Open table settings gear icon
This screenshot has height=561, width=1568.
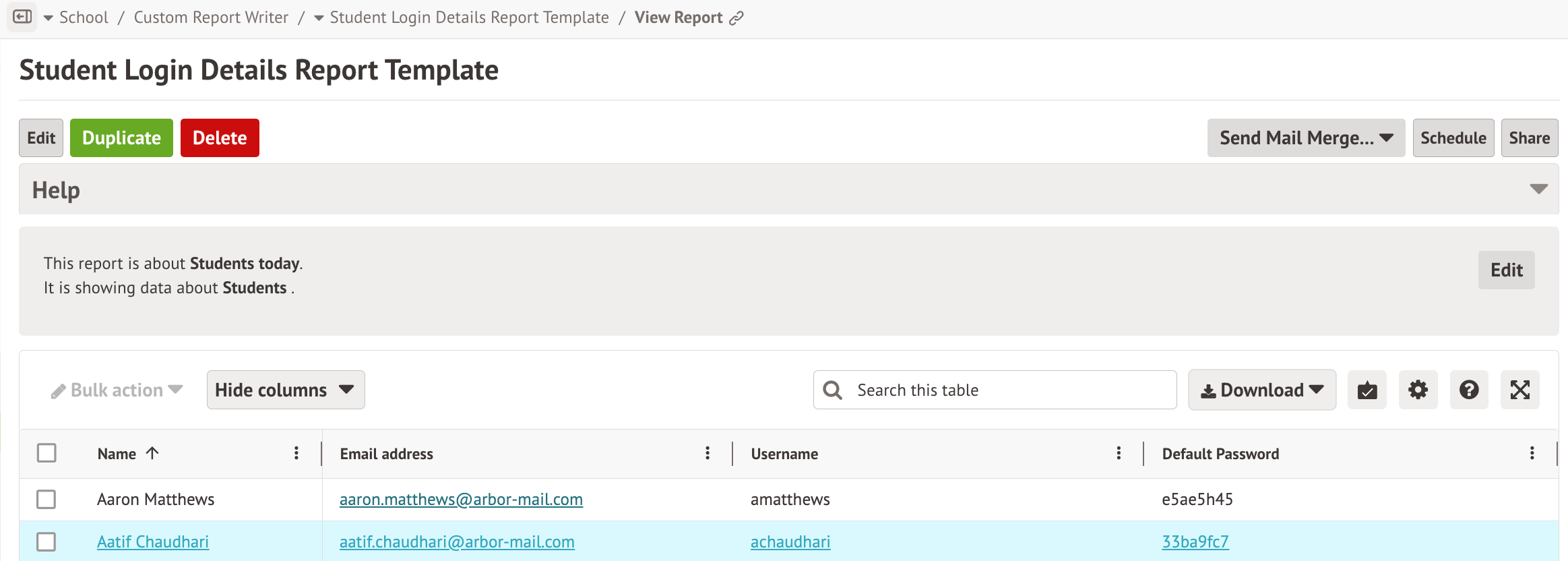[x=1418, y=390]
